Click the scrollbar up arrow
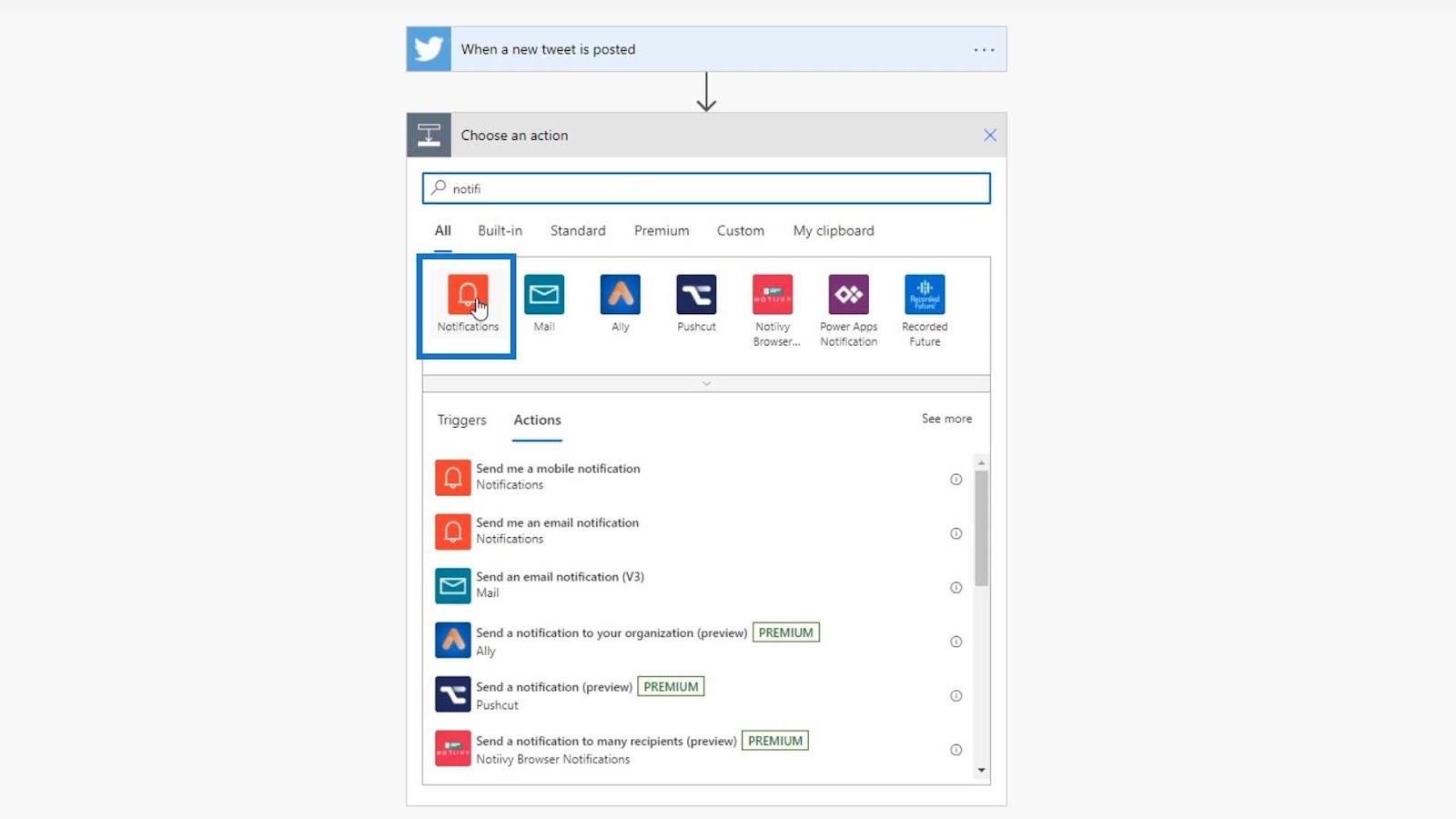This screenshot has height=819, width=1456. (x=981, y=463)
